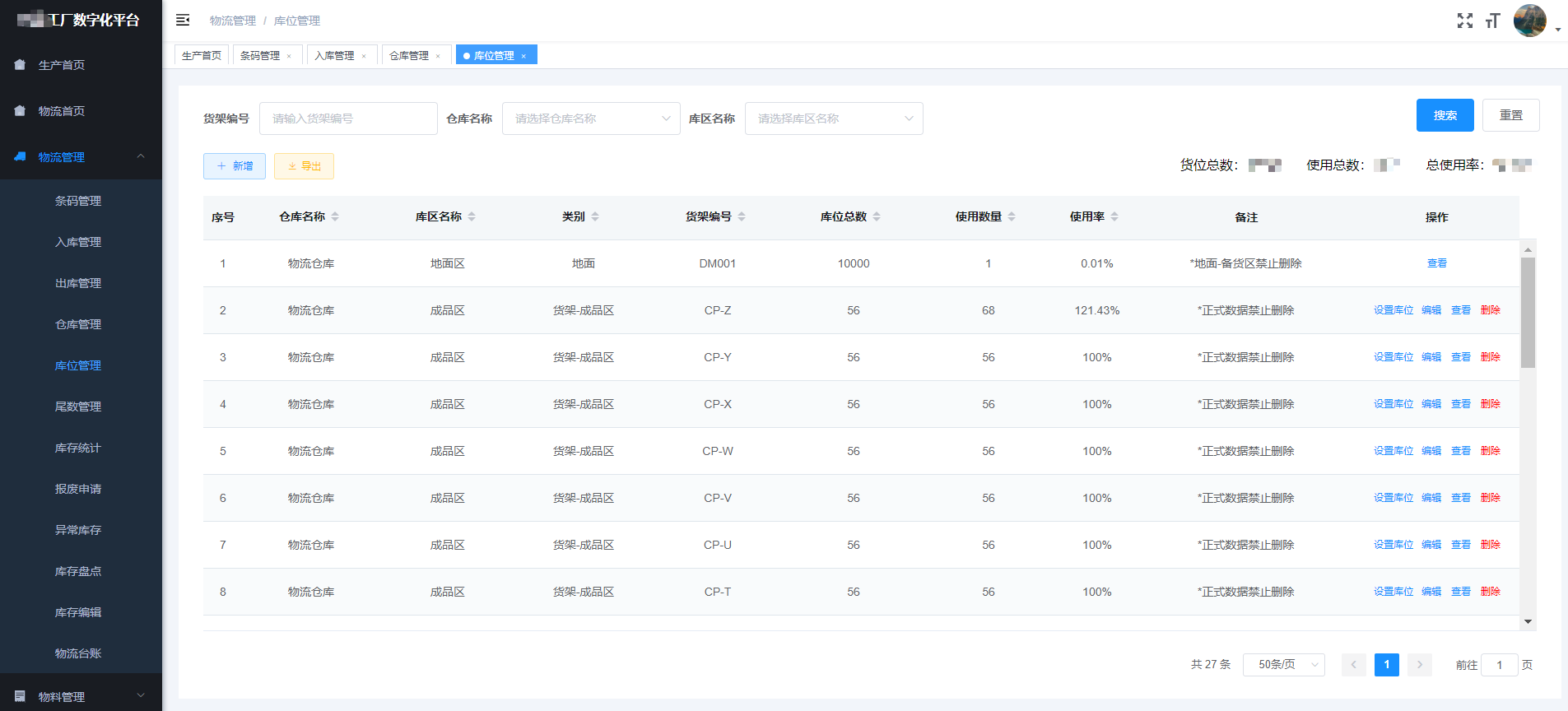Viewport: 1568px width, 711px height.
Task: Open 库存编辑 in the sidebar
Action: click(x=78, y=612)
